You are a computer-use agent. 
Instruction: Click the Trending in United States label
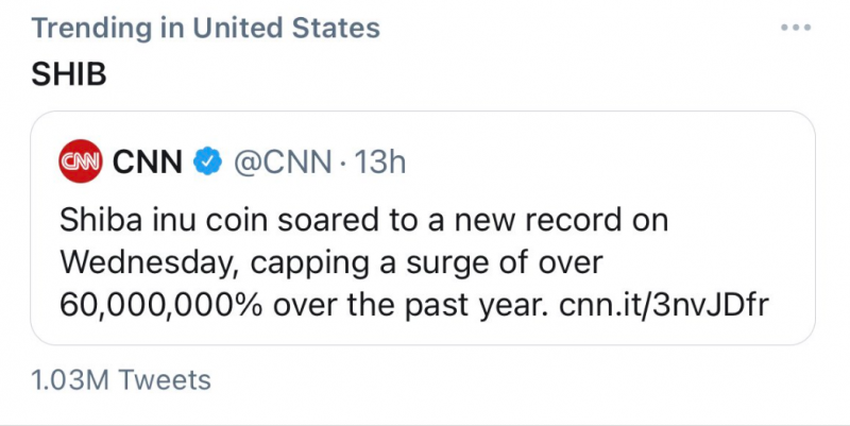205,27
